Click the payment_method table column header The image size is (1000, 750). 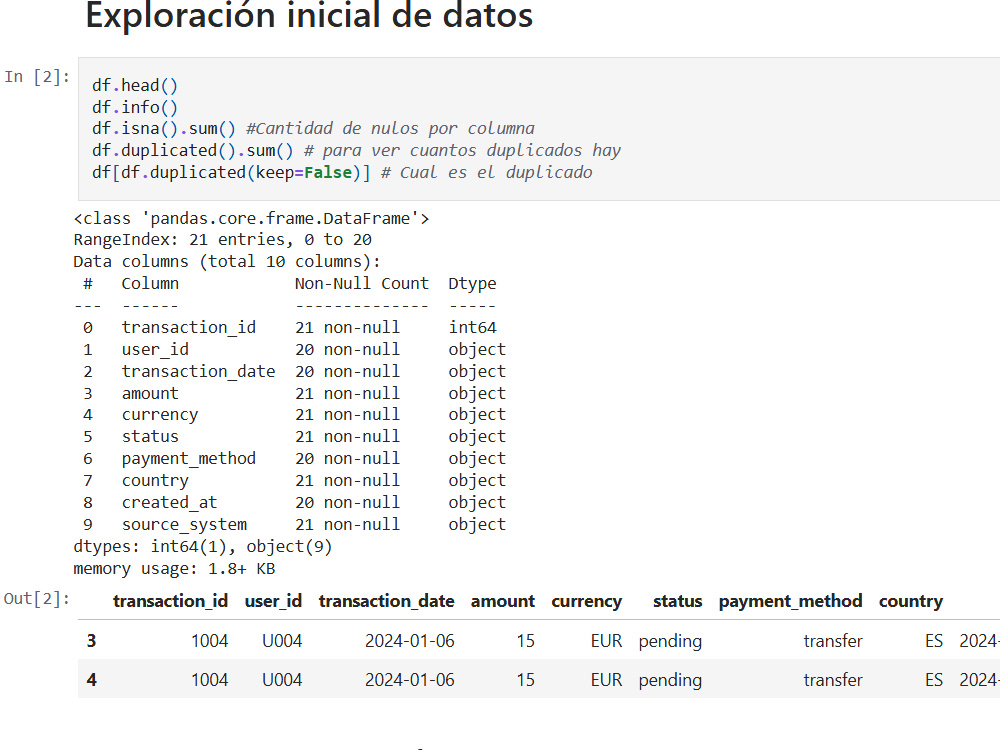point(790,601)
